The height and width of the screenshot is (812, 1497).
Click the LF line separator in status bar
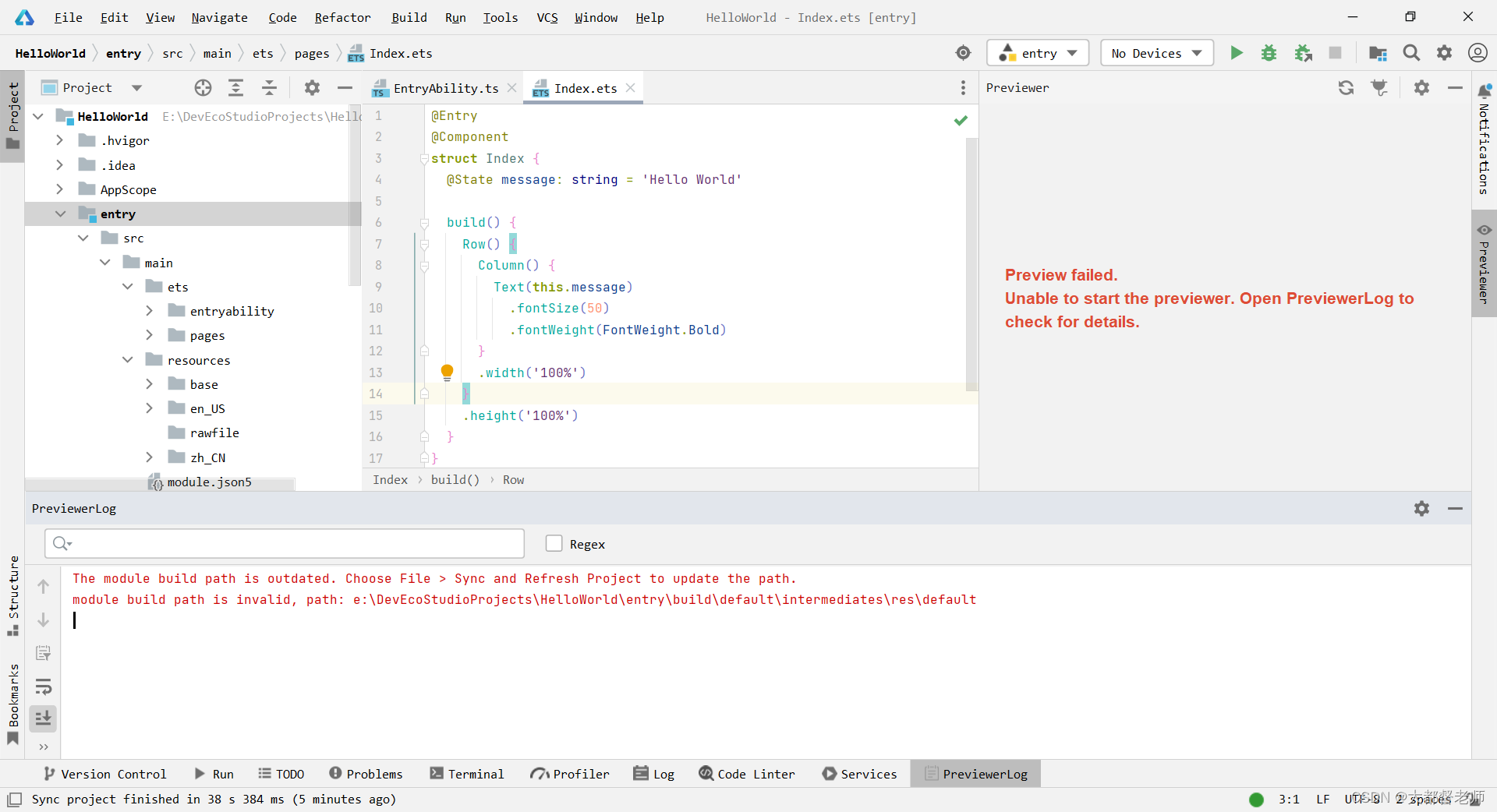coord(1322,800)
